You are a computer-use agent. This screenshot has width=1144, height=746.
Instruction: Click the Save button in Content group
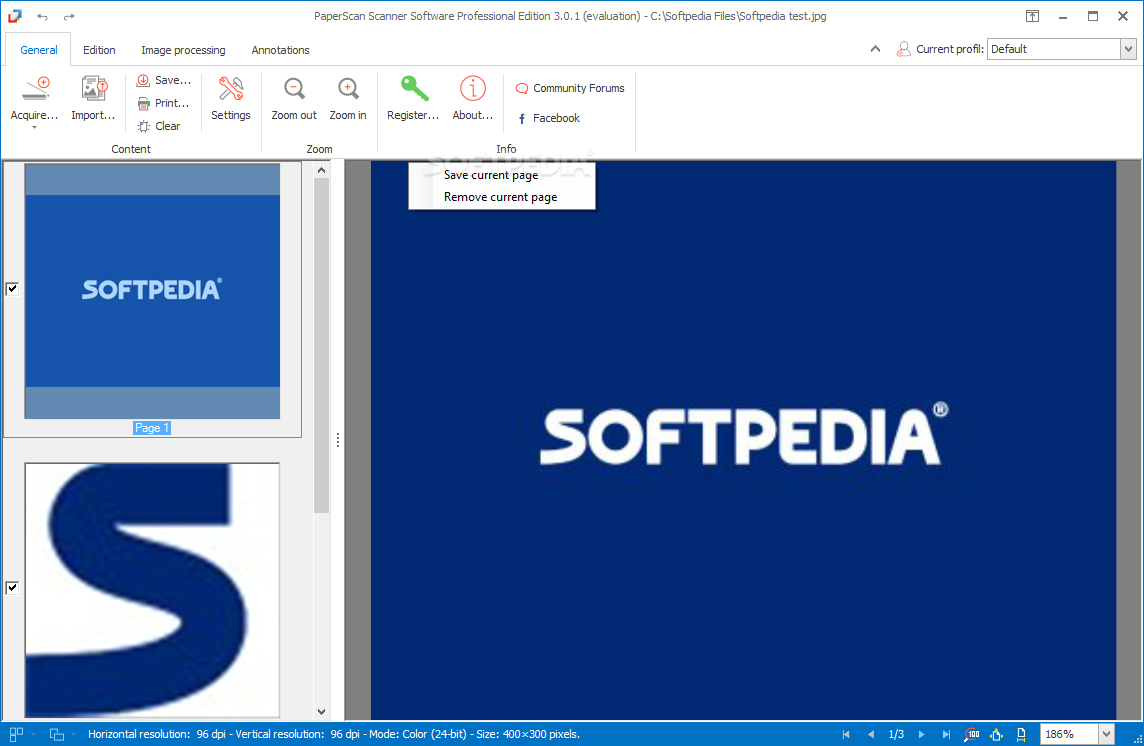tap(163, 80)
